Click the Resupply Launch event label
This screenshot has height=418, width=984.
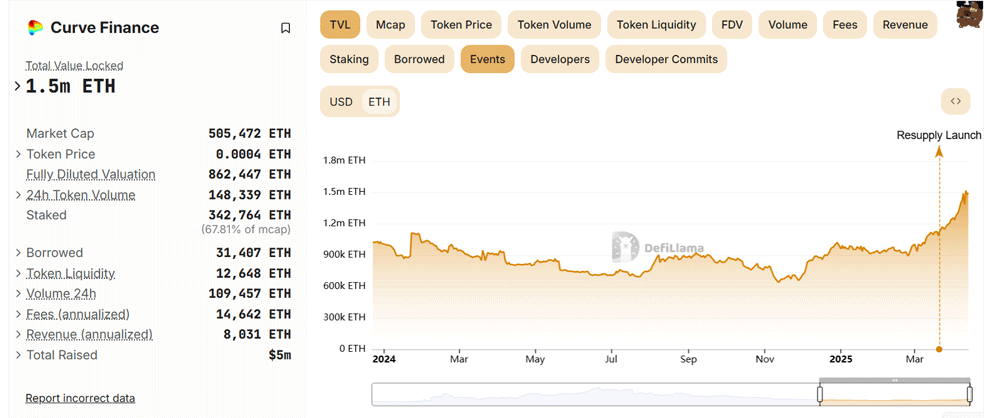click(939, 135)
